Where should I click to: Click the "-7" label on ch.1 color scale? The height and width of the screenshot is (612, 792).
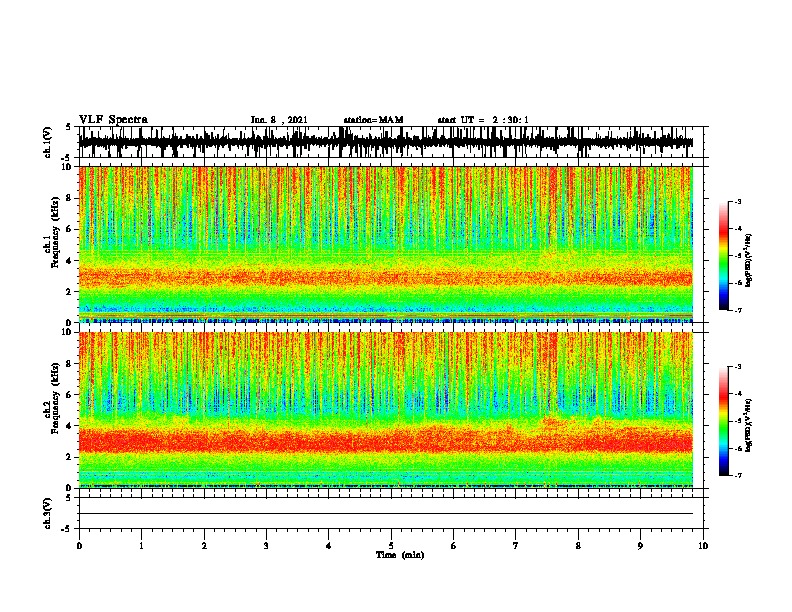tap(738, 310)
